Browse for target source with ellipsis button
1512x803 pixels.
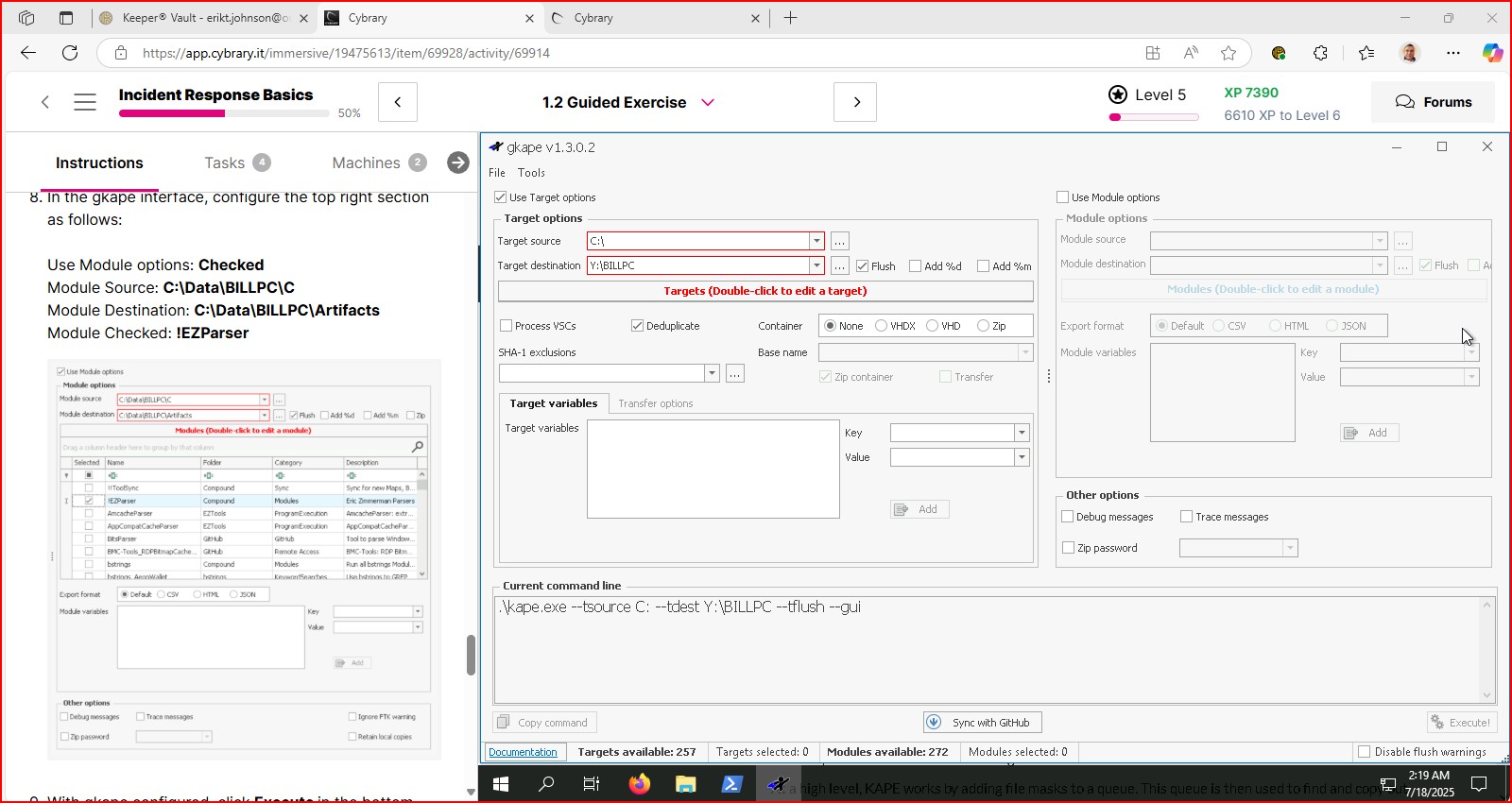pos(839,241)
